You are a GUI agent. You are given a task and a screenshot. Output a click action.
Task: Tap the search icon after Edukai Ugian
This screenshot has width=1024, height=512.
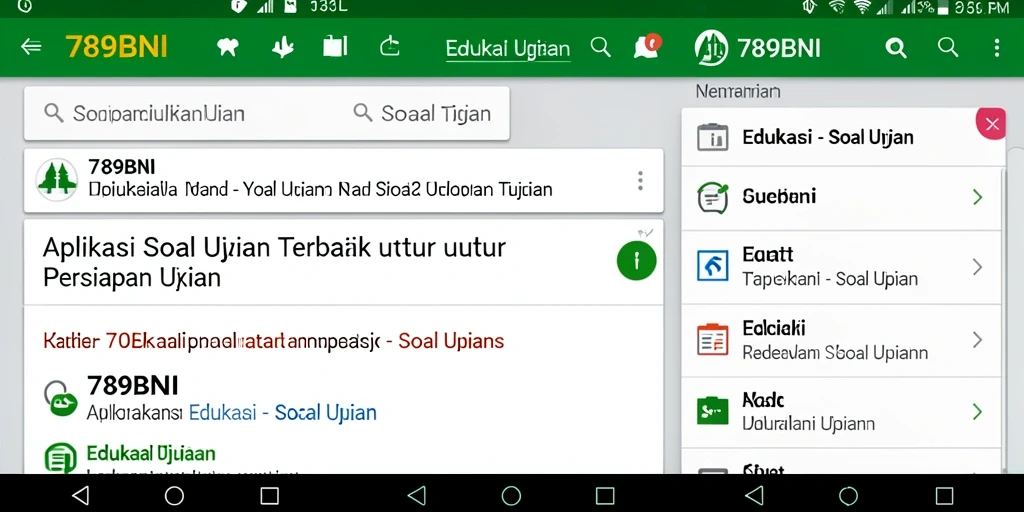[x=600, y=47]
